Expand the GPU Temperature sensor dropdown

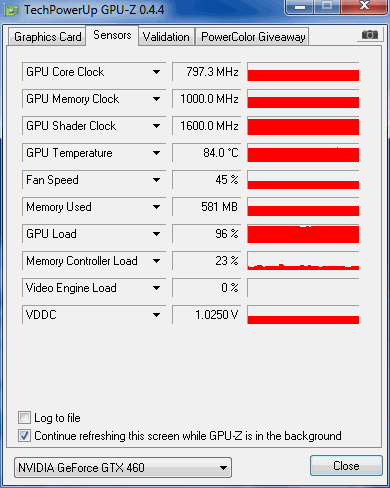(x=156, y=153)
